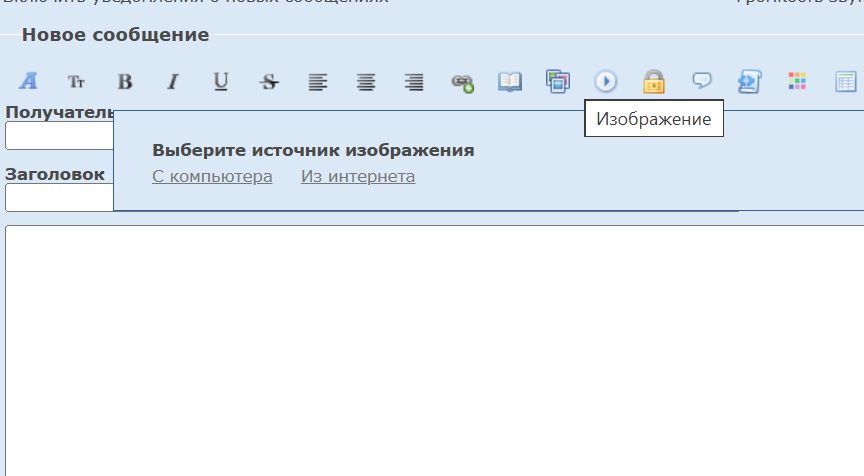The height and width of the screenshot is (476, 864).
Task: Open the font style icon
Action: pyautogui.click(x=28, y=82)
